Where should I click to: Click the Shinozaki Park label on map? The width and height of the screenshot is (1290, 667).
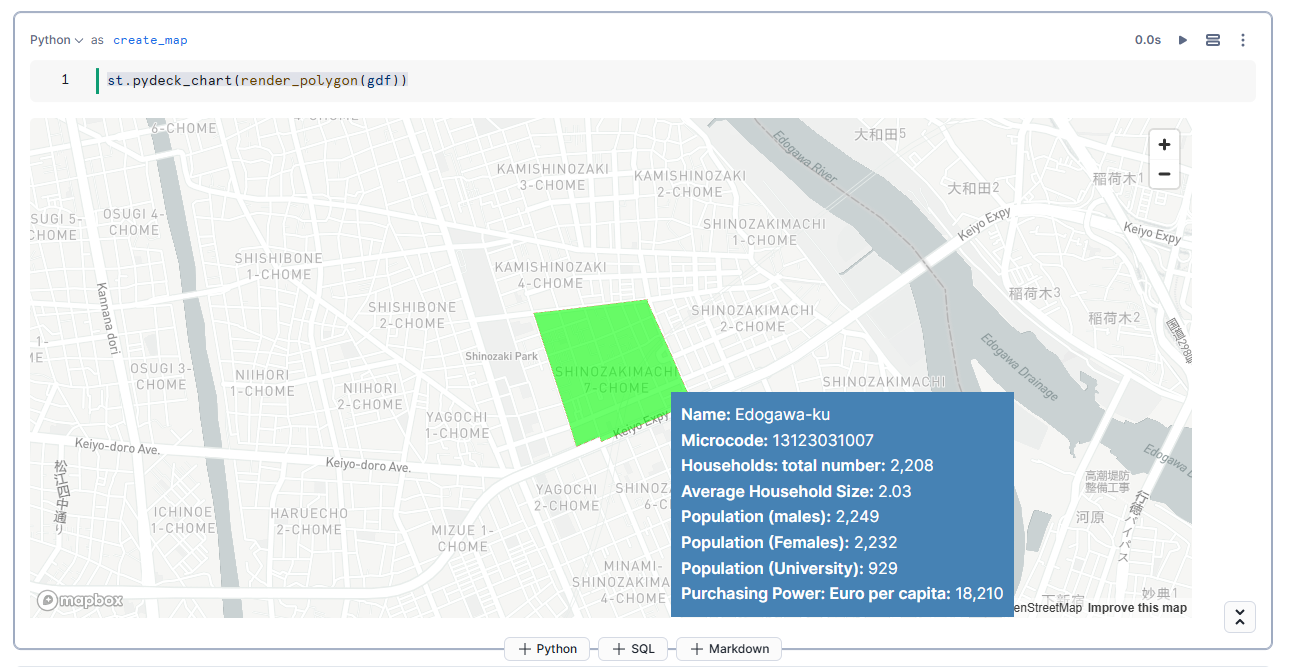click(x=501, y=356)
